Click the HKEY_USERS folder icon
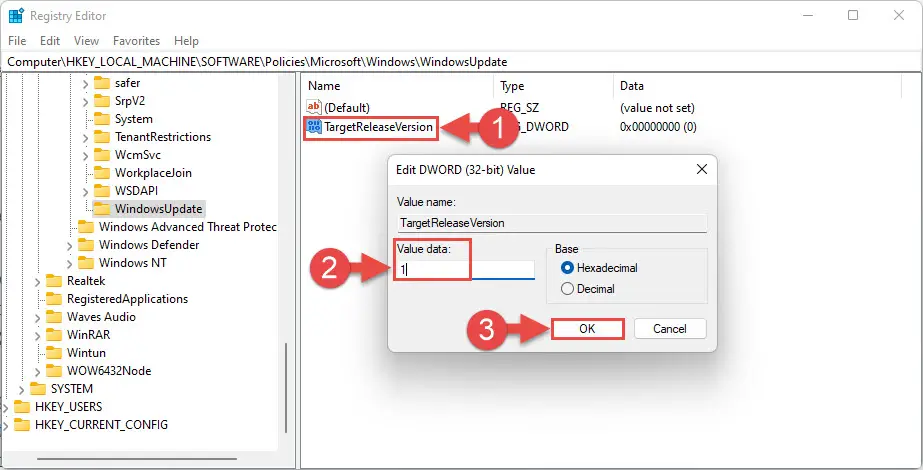Image resolution: width=923 pixels, height=470 pixels. pos(22,406)
